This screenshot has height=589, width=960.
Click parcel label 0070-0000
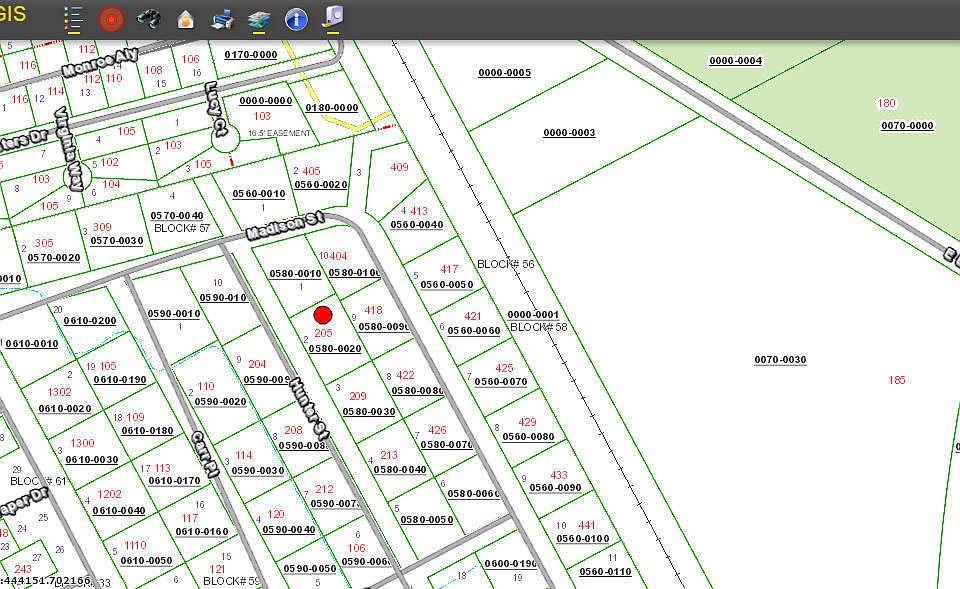[907, 126]
